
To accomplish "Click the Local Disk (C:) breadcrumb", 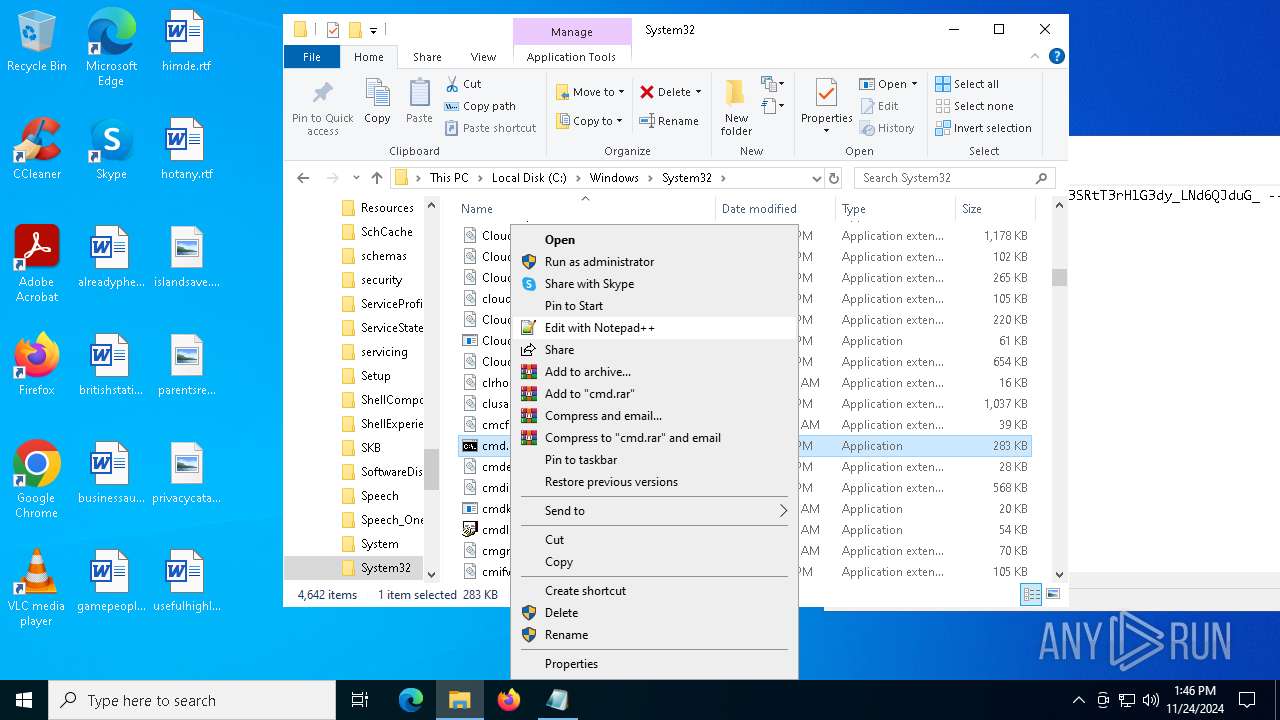I will (529, 178).
